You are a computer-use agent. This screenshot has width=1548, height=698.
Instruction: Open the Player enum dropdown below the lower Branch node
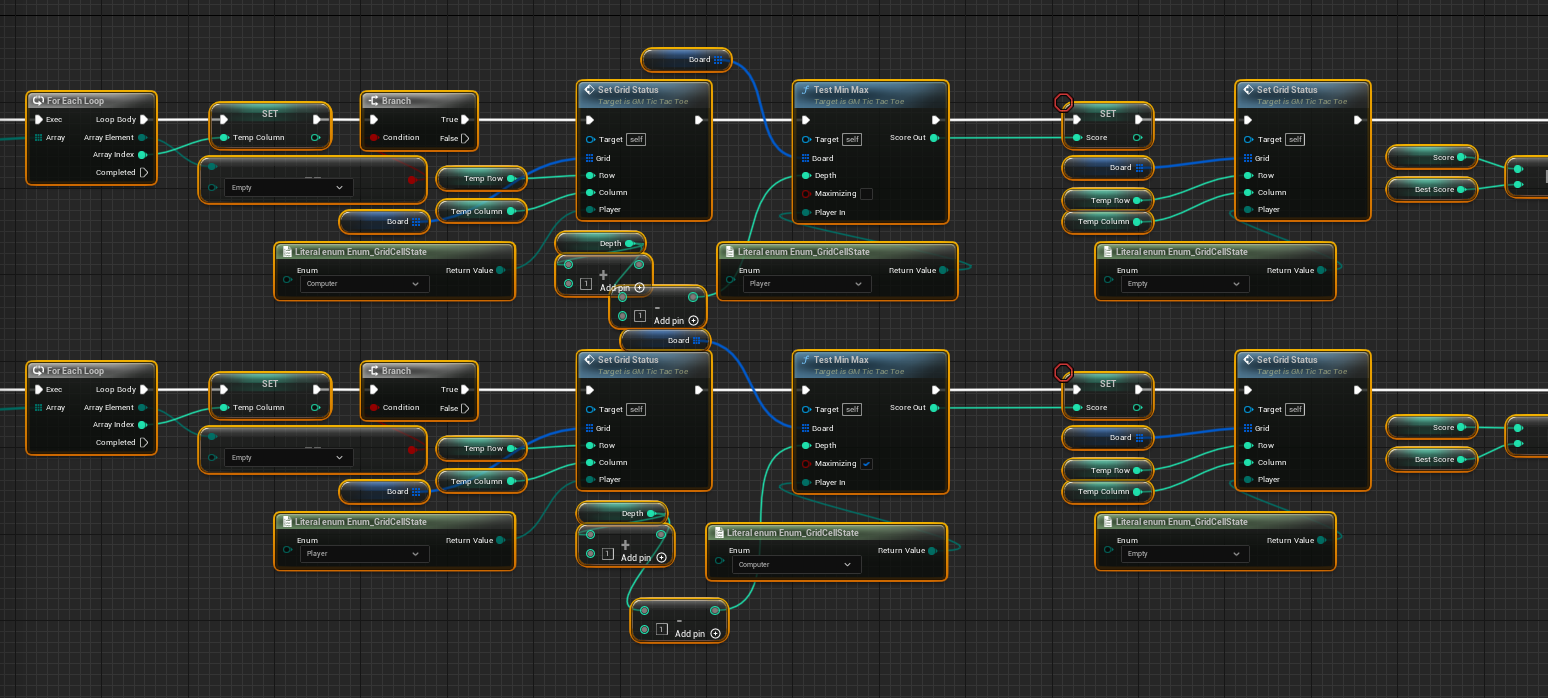point(365,554)
